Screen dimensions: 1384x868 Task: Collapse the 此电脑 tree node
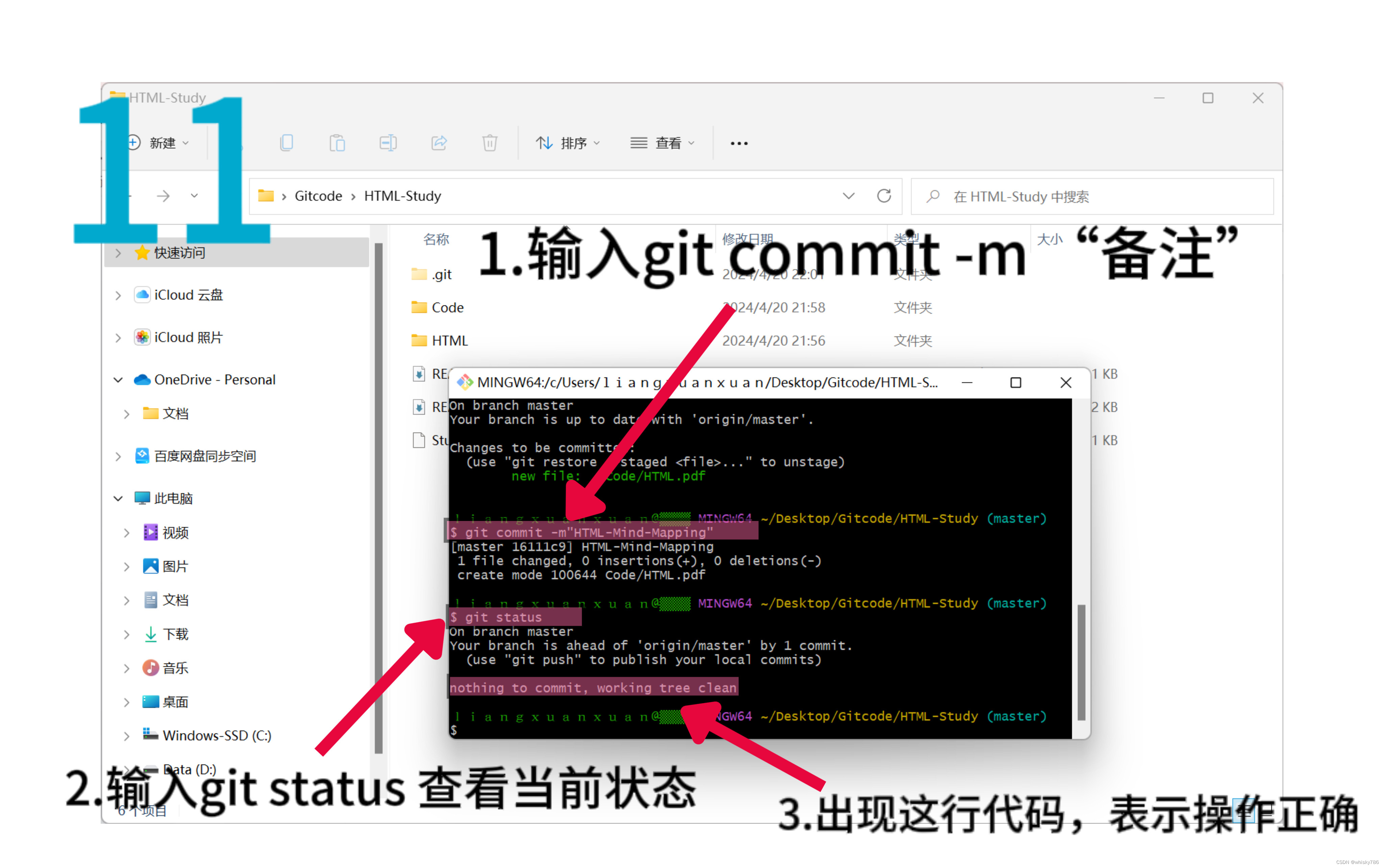[118, 498]
